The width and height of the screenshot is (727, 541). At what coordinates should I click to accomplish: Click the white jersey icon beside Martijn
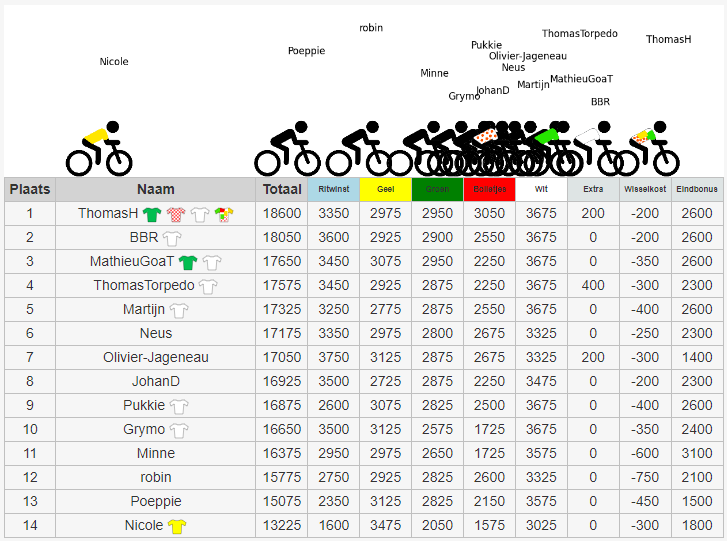click(x=179, y=310)
